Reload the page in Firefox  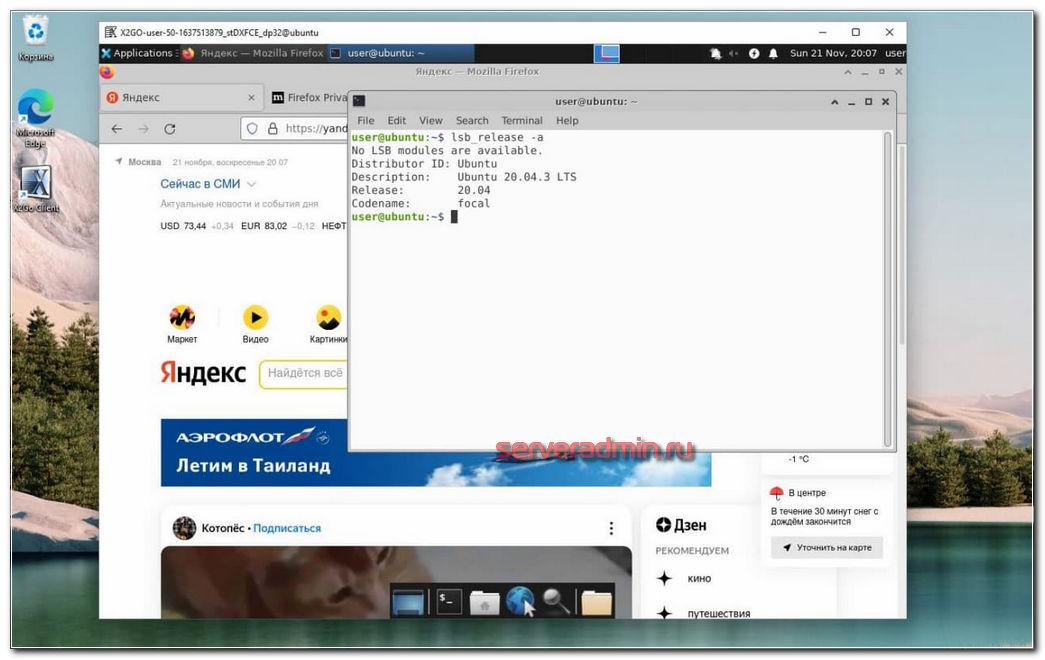tap(170, 129)
